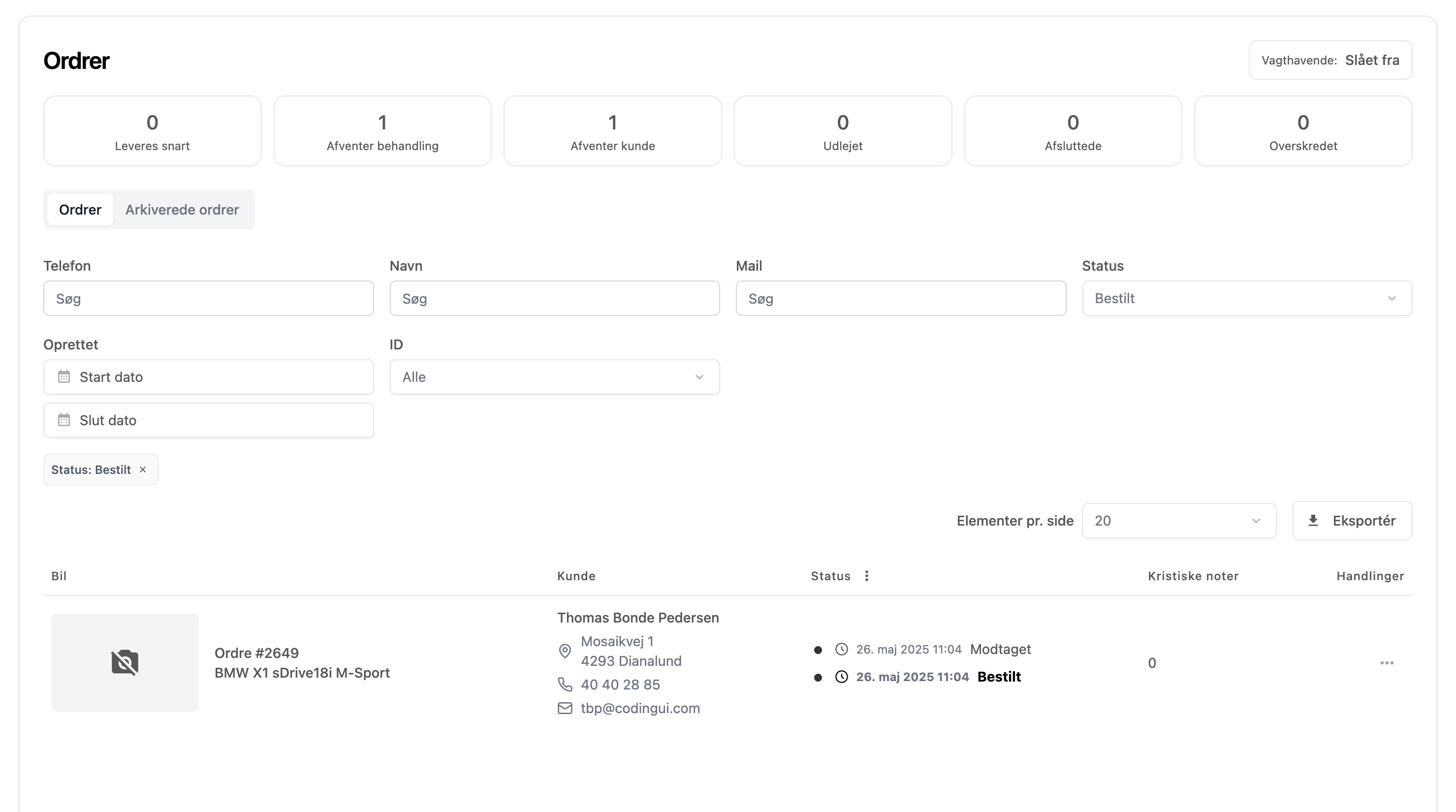Image resolution: width=1456 pixels, height=812 pixels.
Task: Open the Status Bestilt dropdown
Action: point(1246,298)
